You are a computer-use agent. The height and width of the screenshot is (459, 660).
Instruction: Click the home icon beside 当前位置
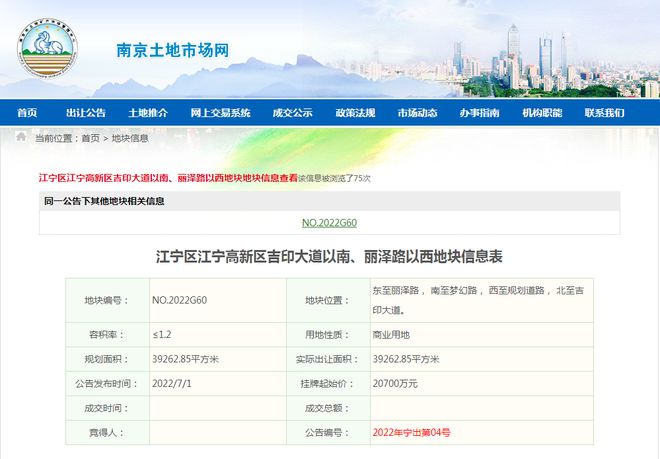click(x=24, y=138)
